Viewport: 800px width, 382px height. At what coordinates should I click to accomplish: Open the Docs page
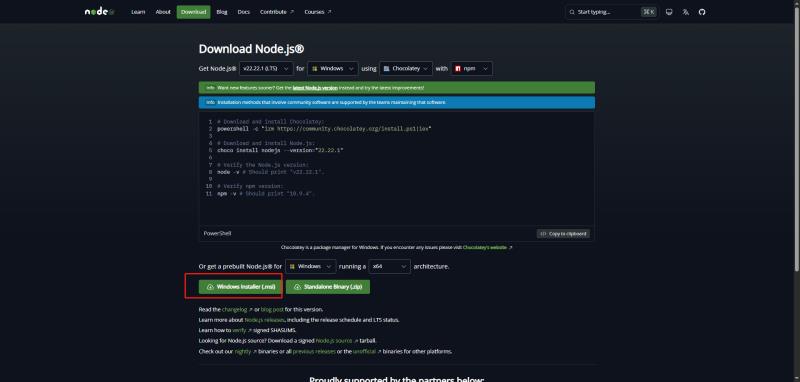coord(243,12)
